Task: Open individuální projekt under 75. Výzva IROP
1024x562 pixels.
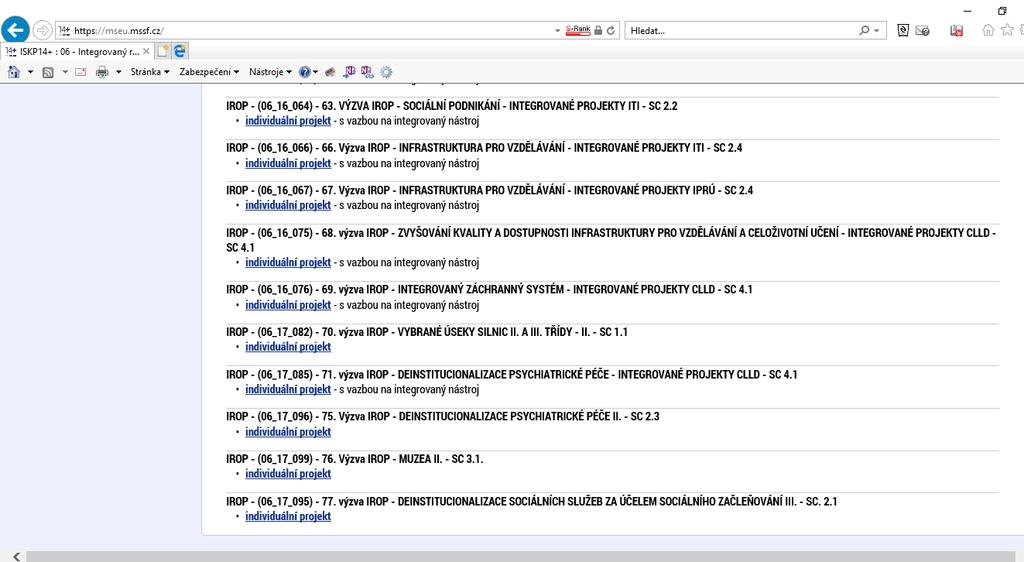Action: click(x=288, y=431)
